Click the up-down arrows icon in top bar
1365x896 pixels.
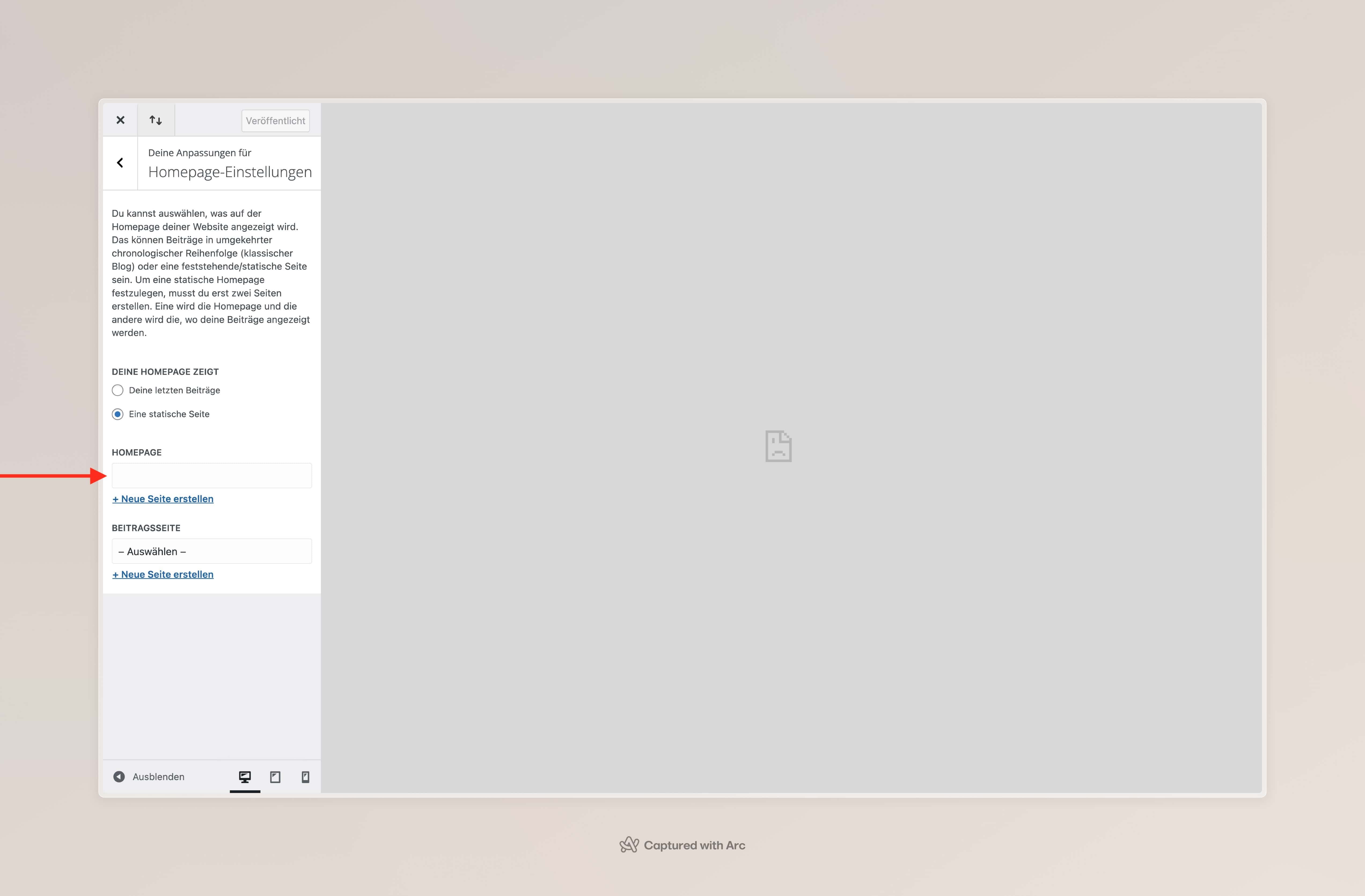(x=155, y=120)
